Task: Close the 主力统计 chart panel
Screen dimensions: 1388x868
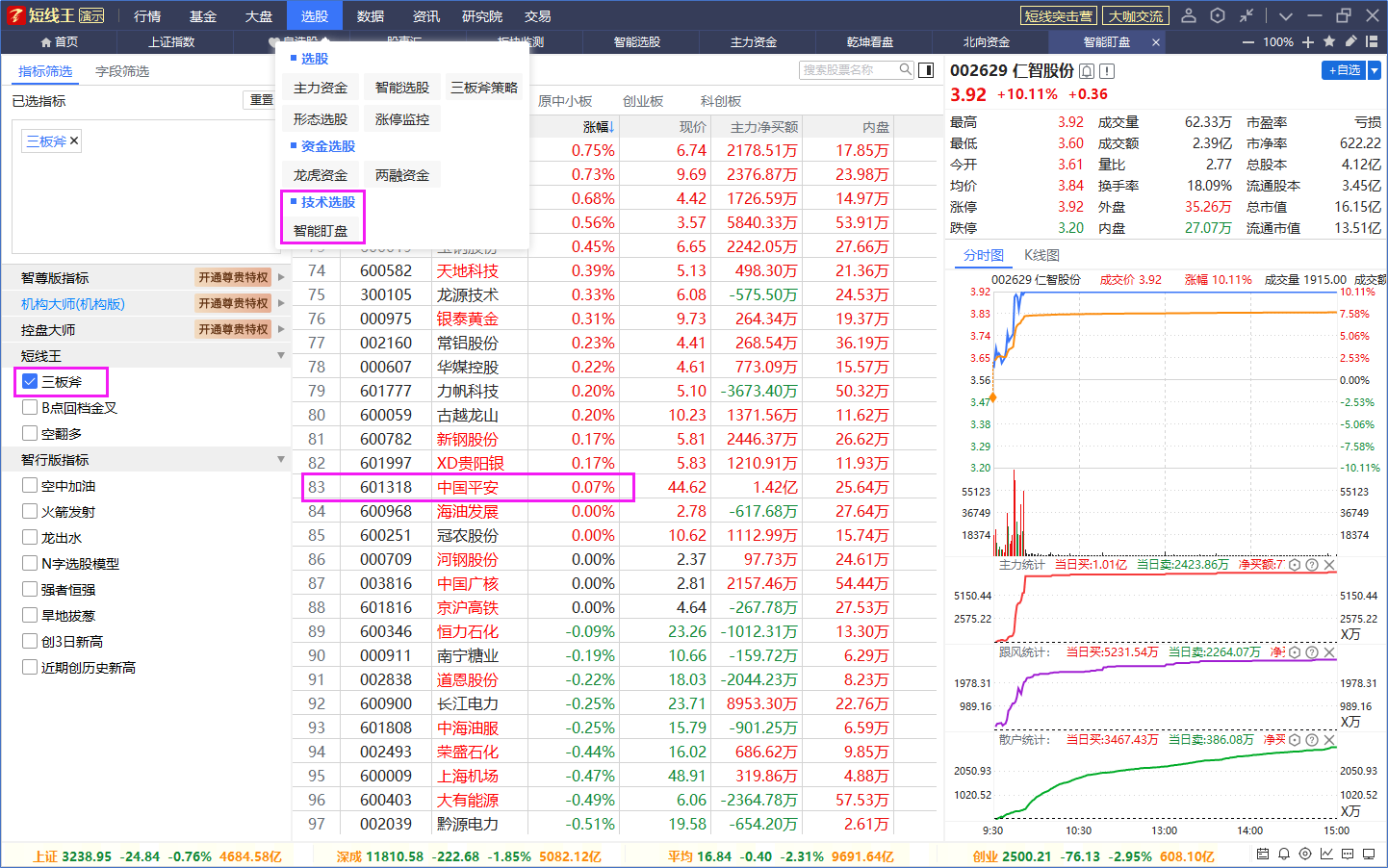Action: pos(1329,565)
